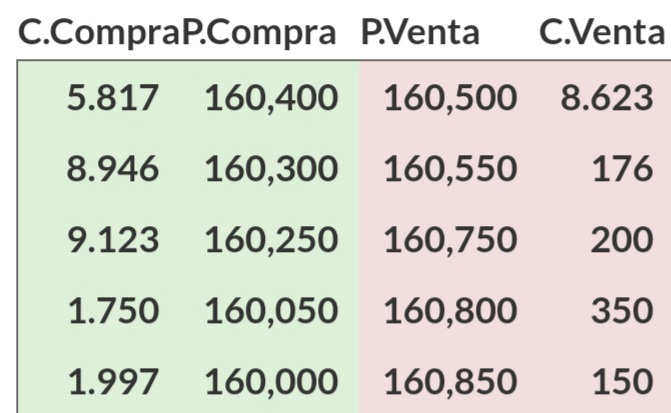
Task: Select sell price 160,750
Action: pos(451,240)
